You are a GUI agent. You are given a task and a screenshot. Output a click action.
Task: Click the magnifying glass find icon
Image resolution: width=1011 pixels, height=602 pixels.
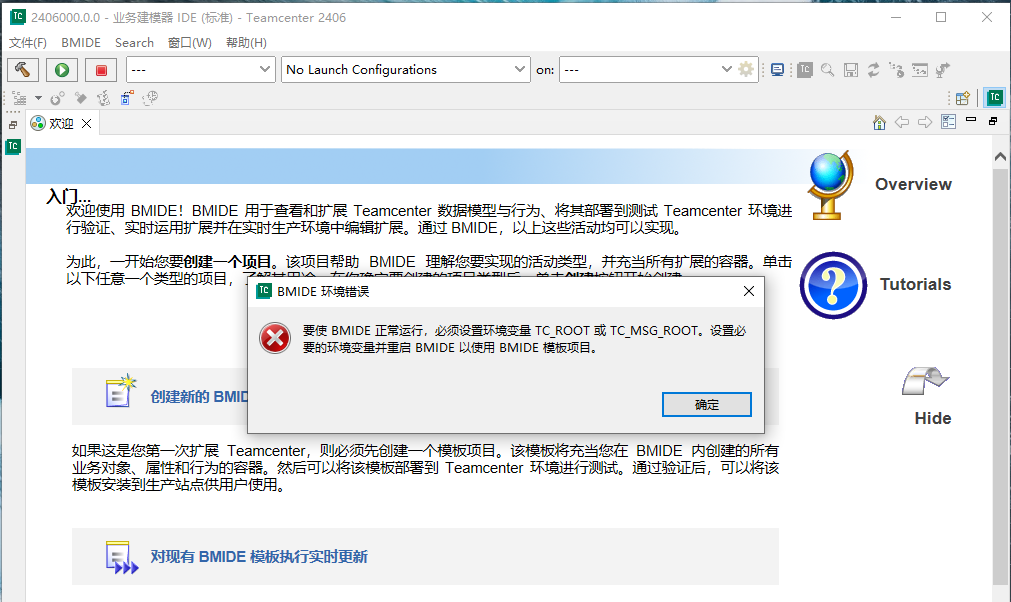point(828,70)
